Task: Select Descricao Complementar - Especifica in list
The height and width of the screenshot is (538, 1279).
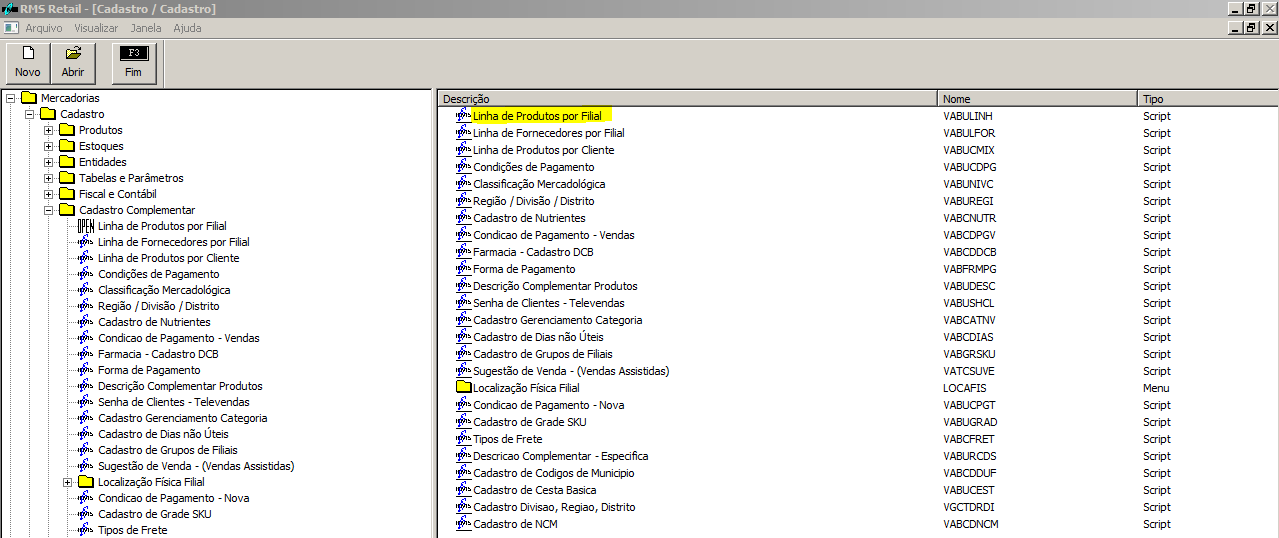Action: pos(560,456)
